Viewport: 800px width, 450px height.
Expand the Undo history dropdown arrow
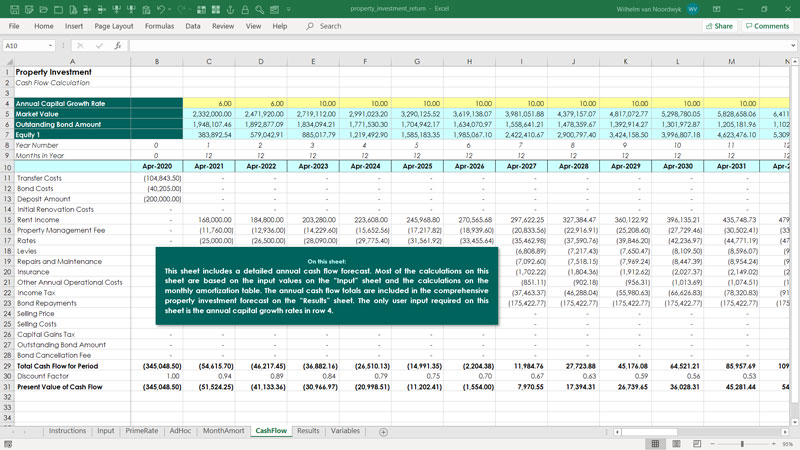169,9
